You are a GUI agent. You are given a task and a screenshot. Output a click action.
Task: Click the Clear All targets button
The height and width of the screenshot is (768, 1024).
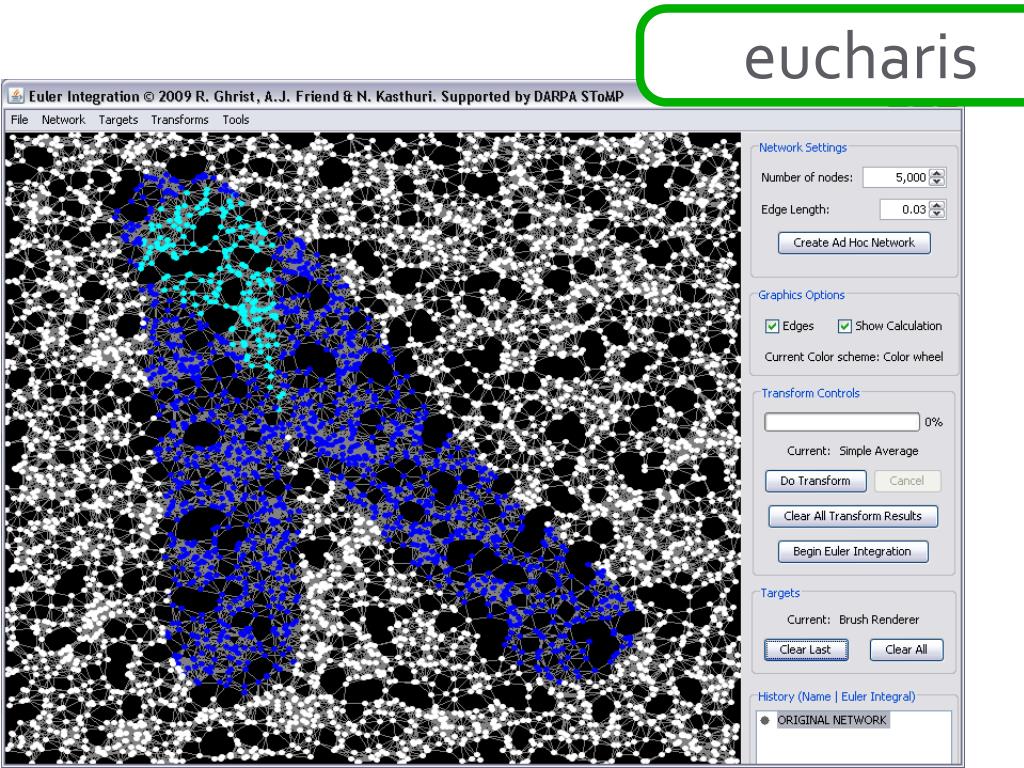click(906, 650)
